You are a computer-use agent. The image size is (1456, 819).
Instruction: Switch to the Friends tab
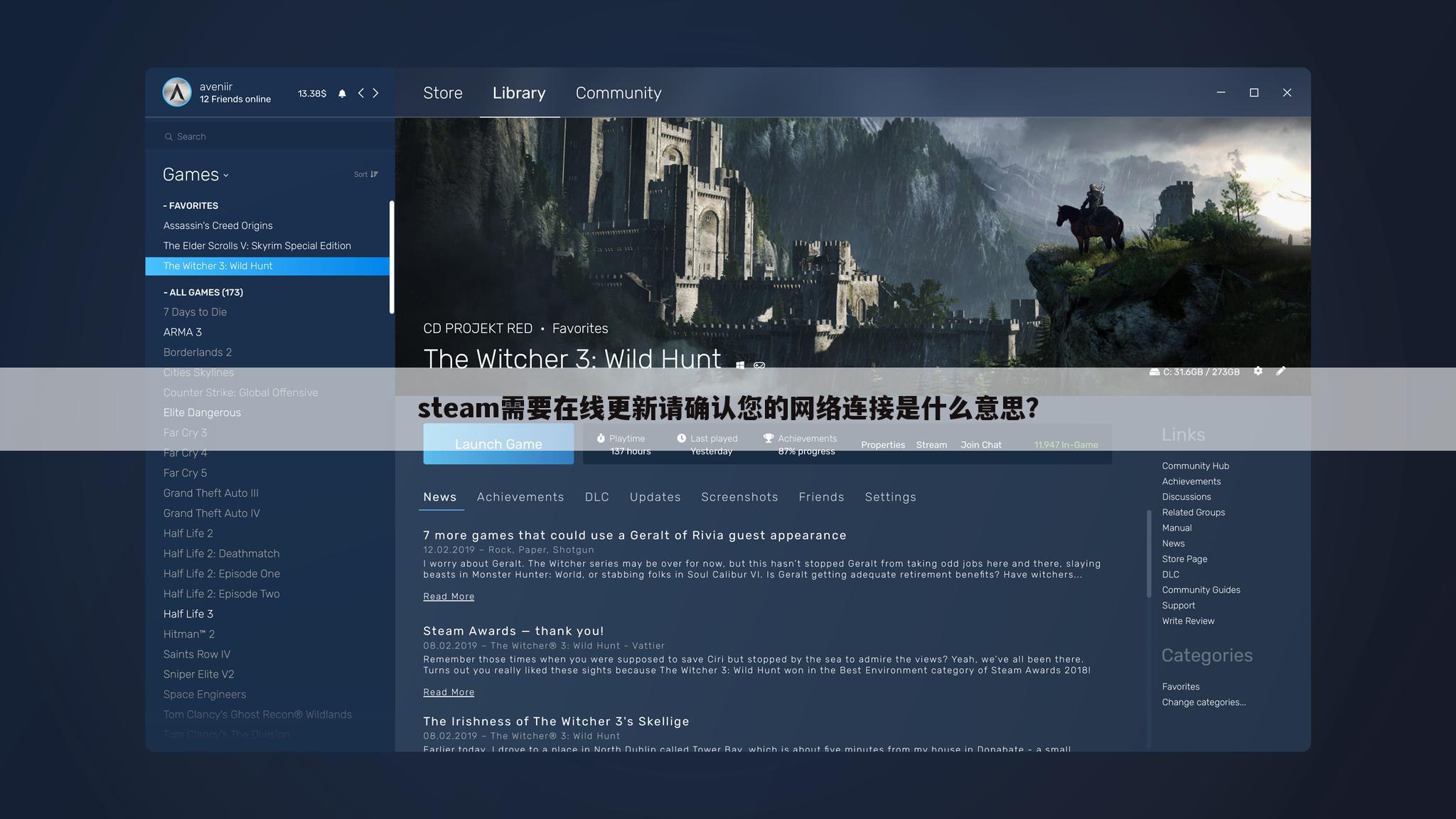point(821,497)
